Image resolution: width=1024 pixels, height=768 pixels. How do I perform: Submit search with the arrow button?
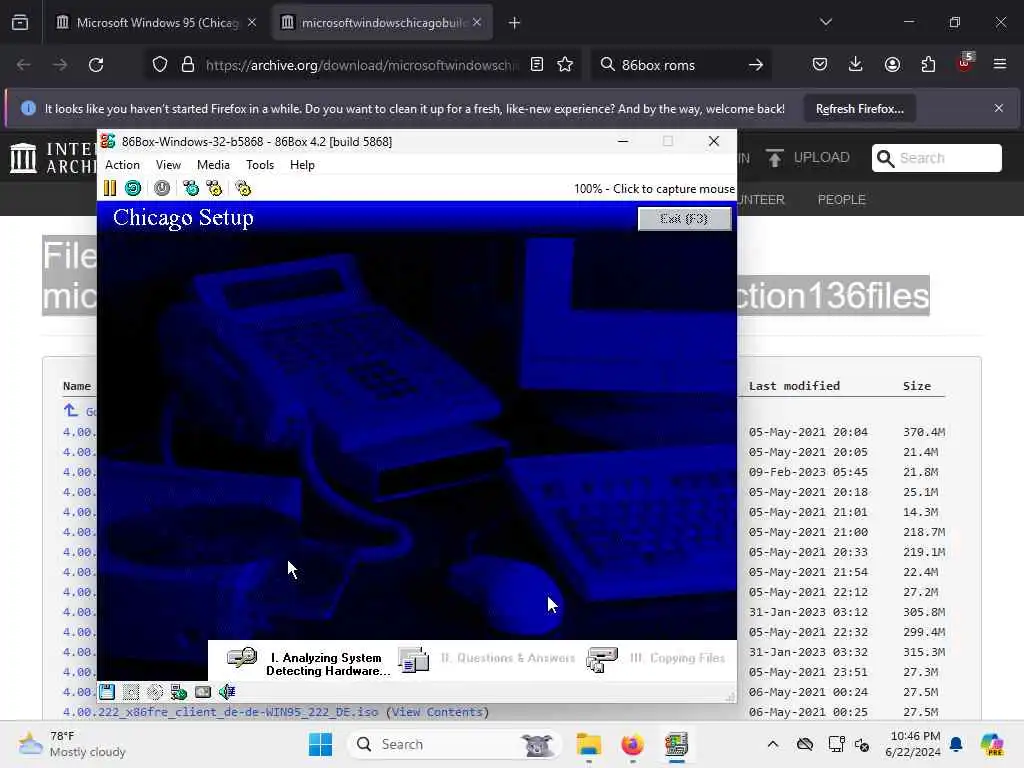coord(756,65)
